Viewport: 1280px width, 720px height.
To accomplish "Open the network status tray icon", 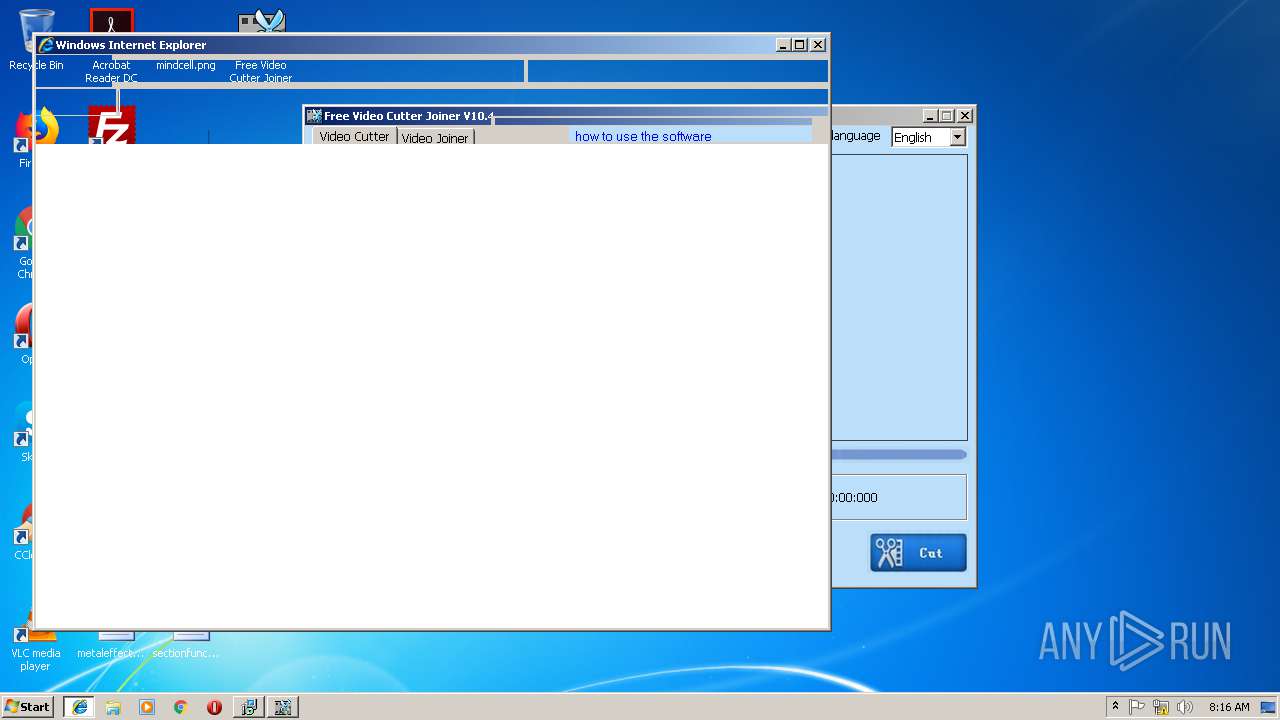I will coord(1161,707).
